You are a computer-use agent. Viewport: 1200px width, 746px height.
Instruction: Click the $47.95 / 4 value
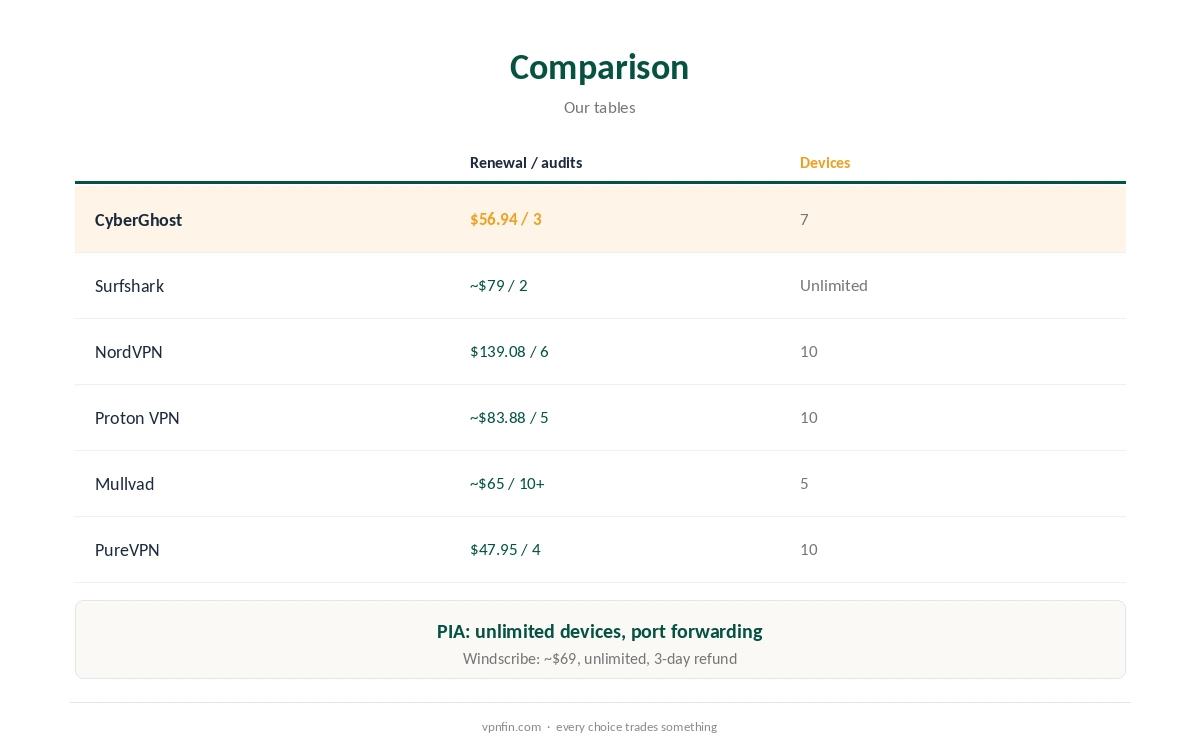[x=505, y=549]
